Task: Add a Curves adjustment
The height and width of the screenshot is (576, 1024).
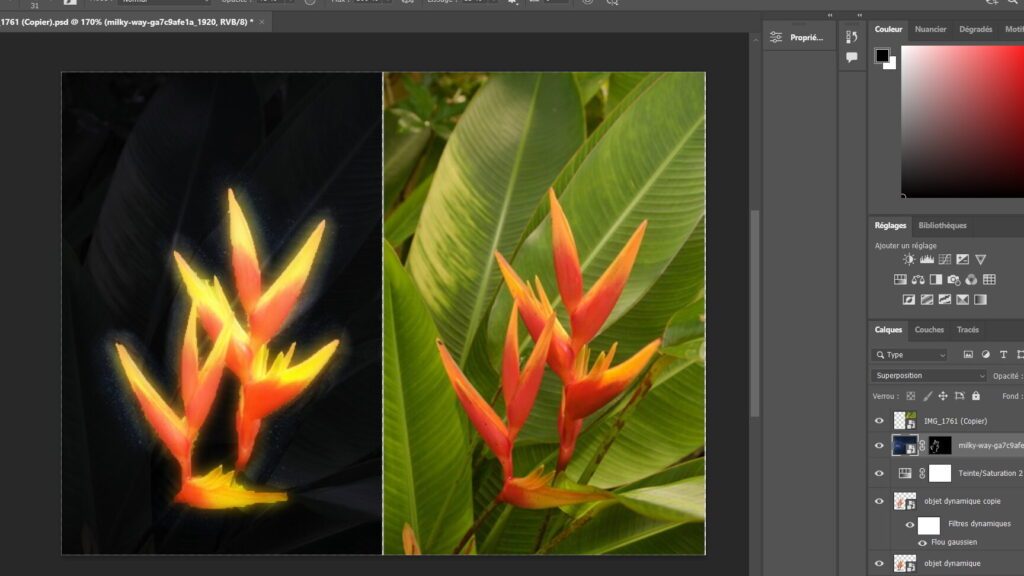Action: [944, 259]
